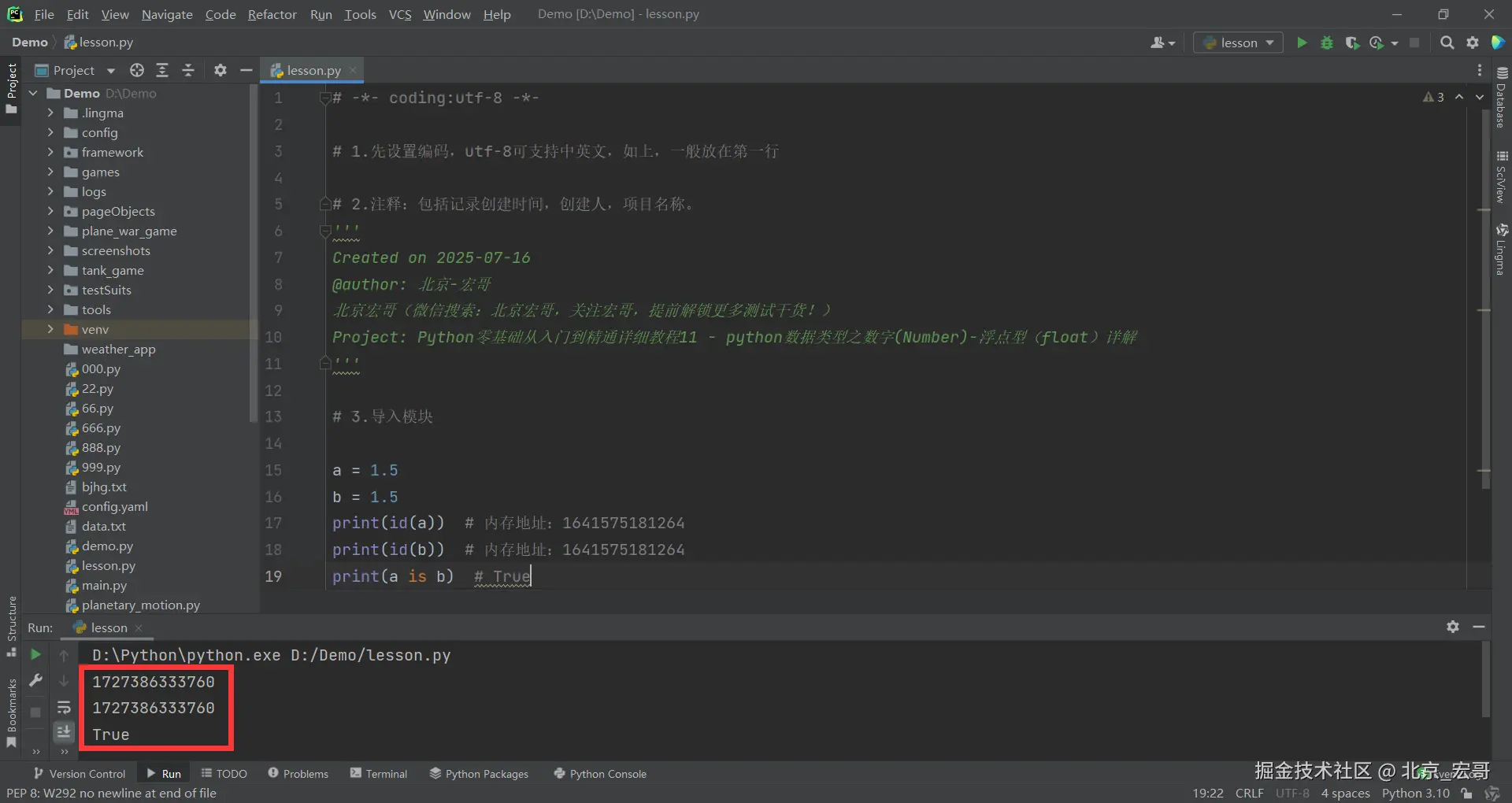Open the Lingma side panel
This screenshot has width=1512, height=803.
point(1502,249)
